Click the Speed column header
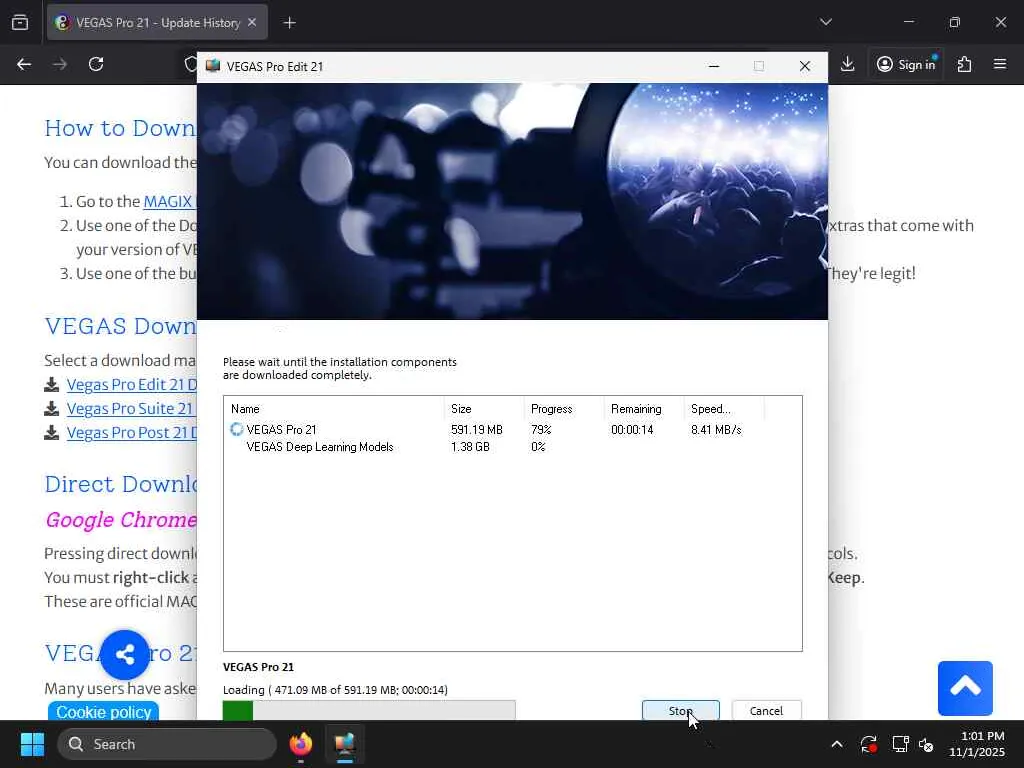Screen dimensions: 1024x768 724,409
